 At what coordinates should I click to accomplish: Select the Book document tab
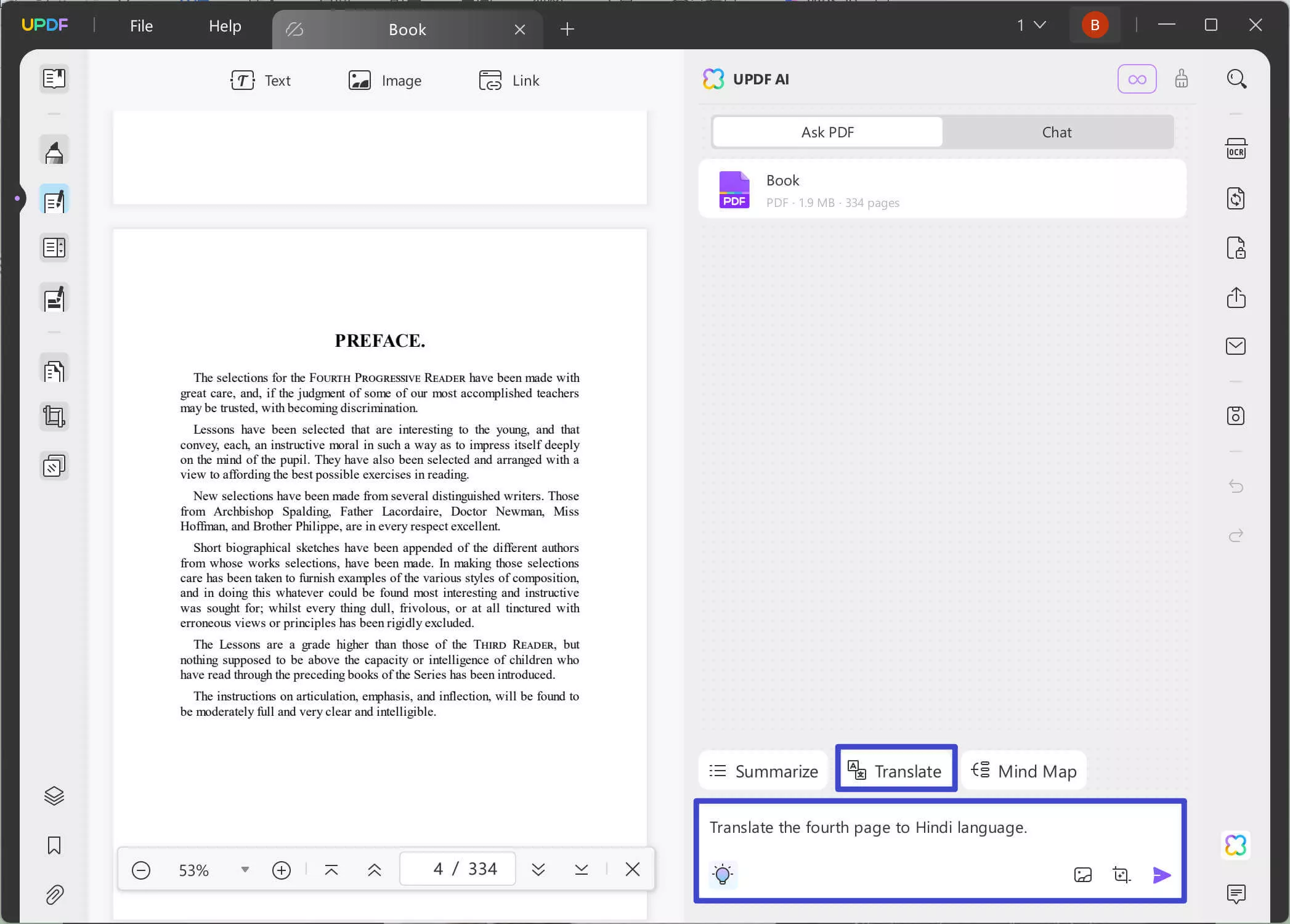pos(407,30)
